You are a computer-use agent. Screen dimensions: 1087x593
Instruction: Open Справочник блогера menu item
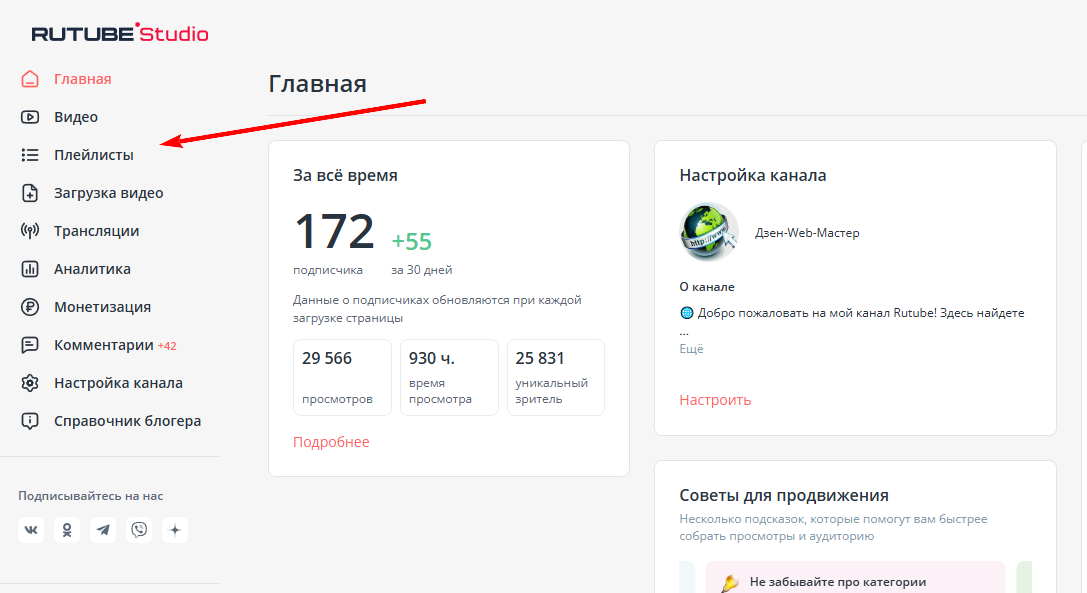pos(128,421)
